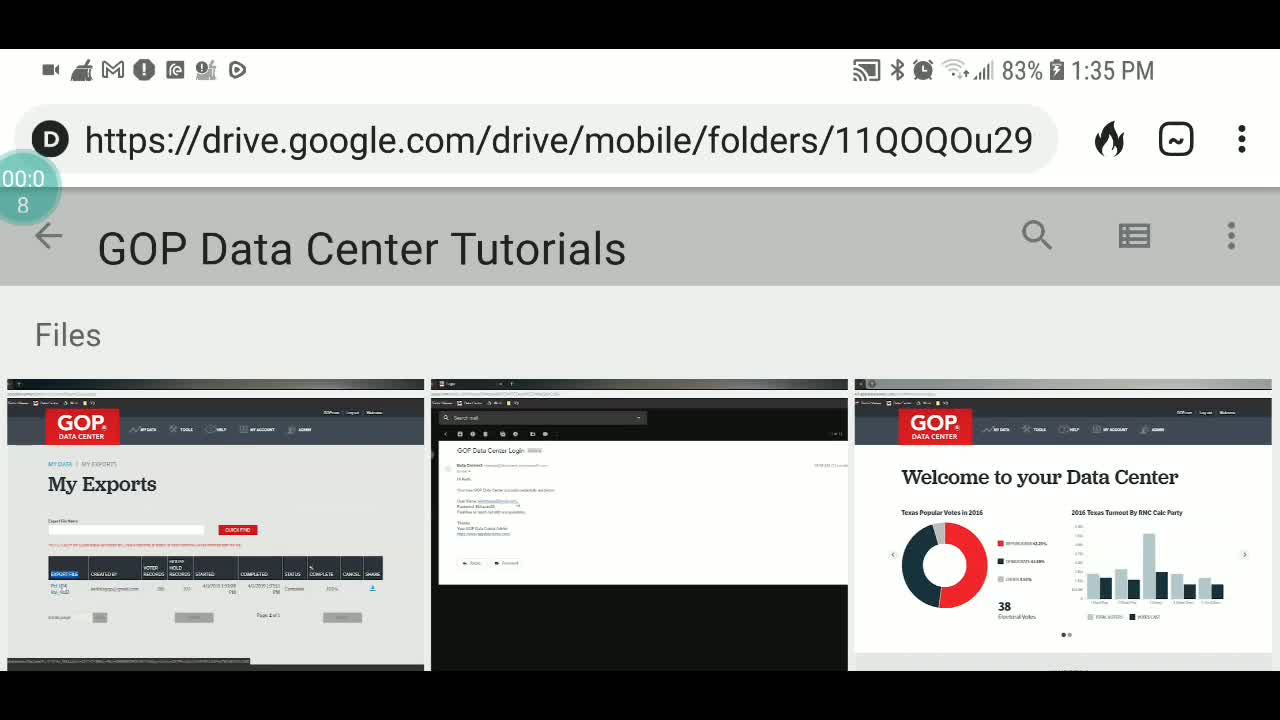
Task: Open search in the Drive folder
Action: tap(1037, 236)
